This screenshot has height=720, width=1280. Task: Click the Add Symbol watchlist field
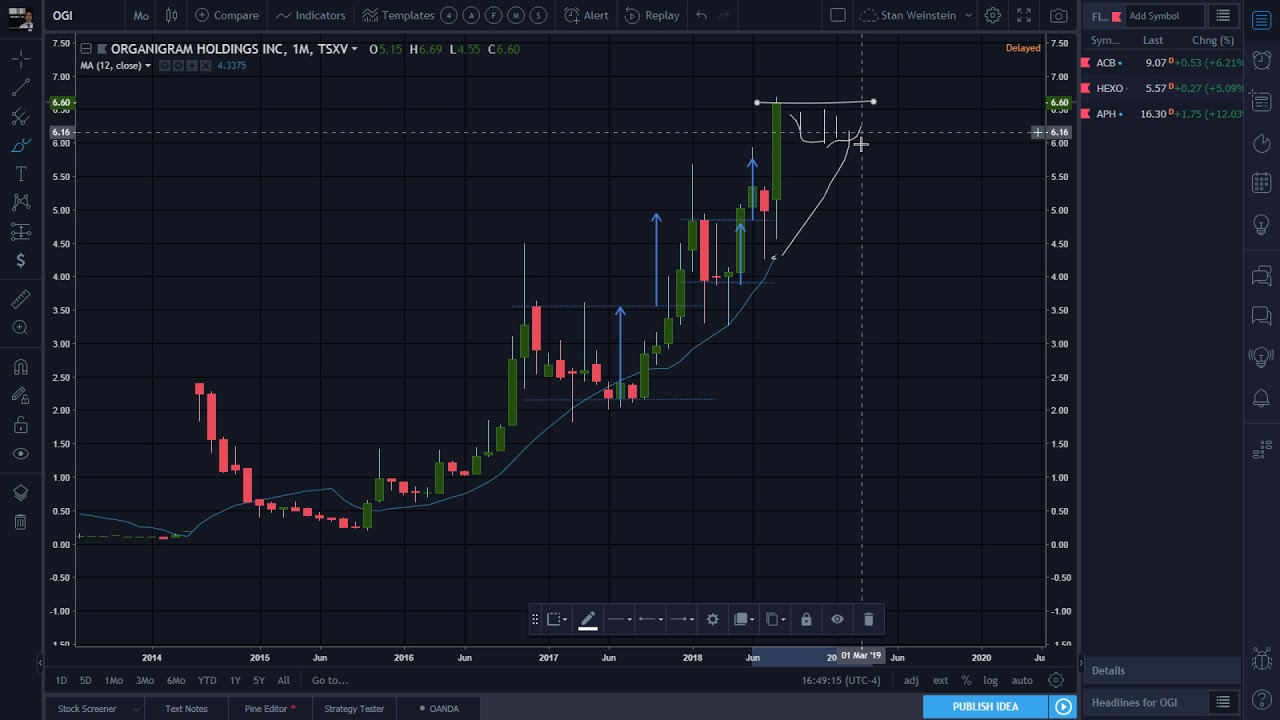coord(1164,16)
